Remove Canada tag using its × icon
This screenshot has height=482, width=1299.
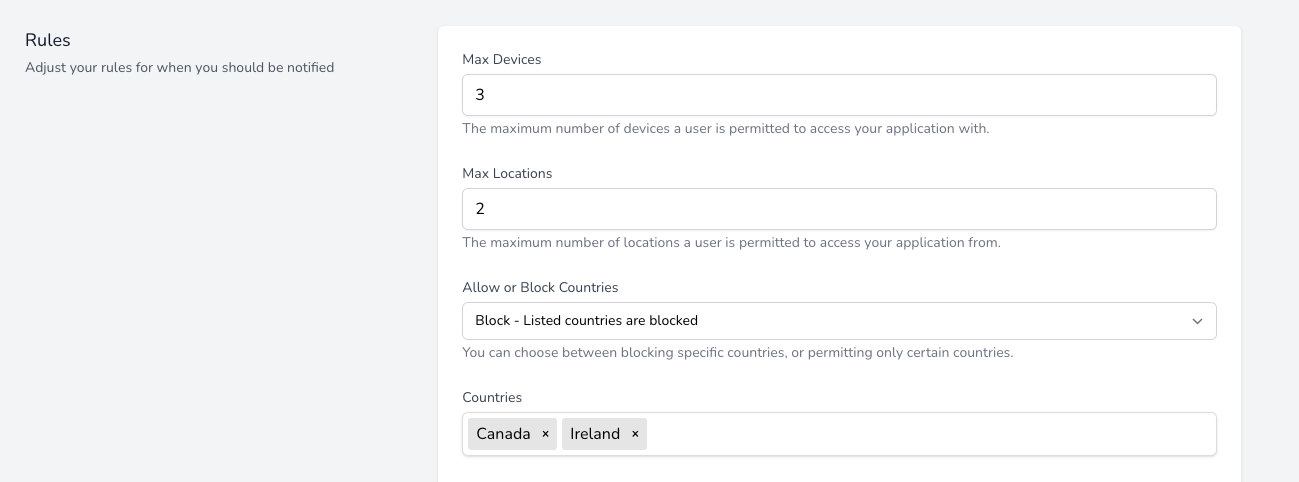(x=545, y=434)
